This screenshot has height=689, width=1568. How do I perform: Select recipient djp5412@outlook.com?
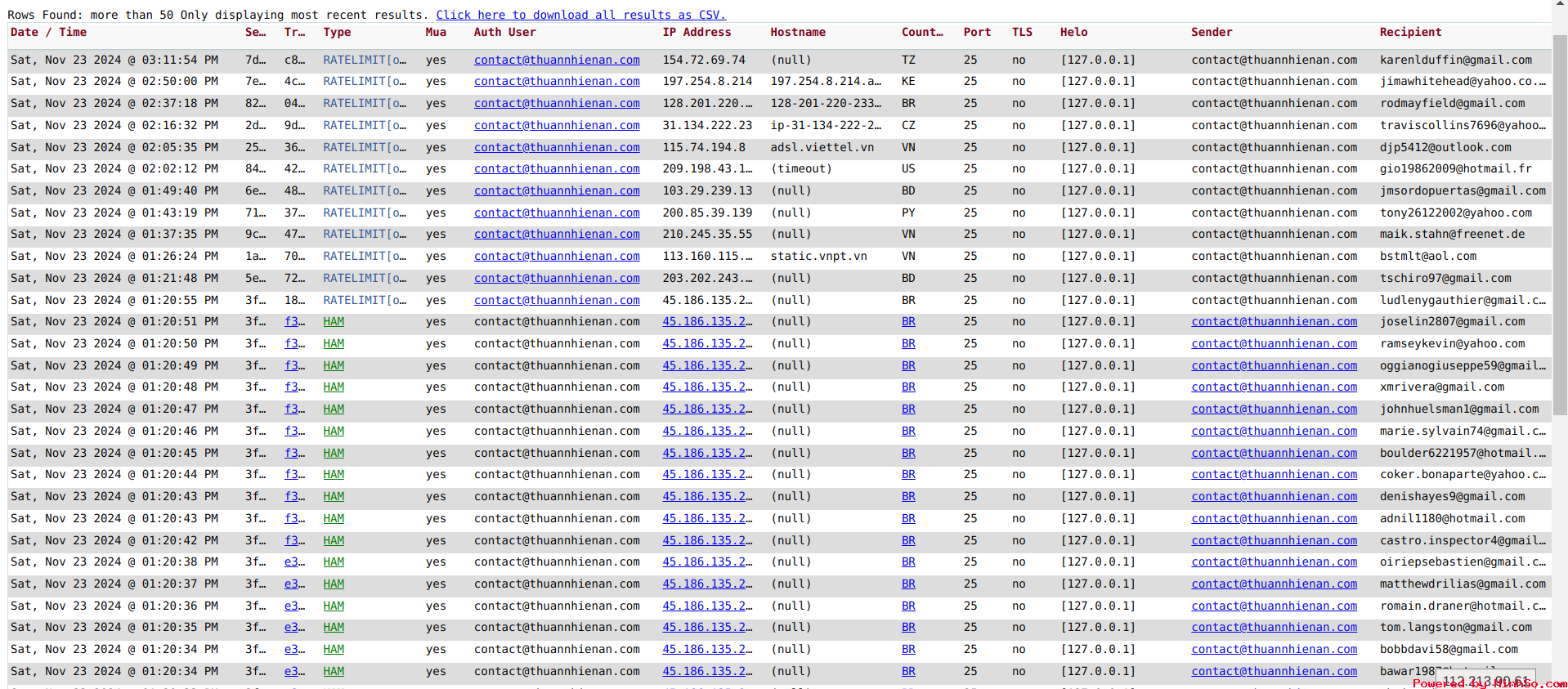click(1445, 148)
